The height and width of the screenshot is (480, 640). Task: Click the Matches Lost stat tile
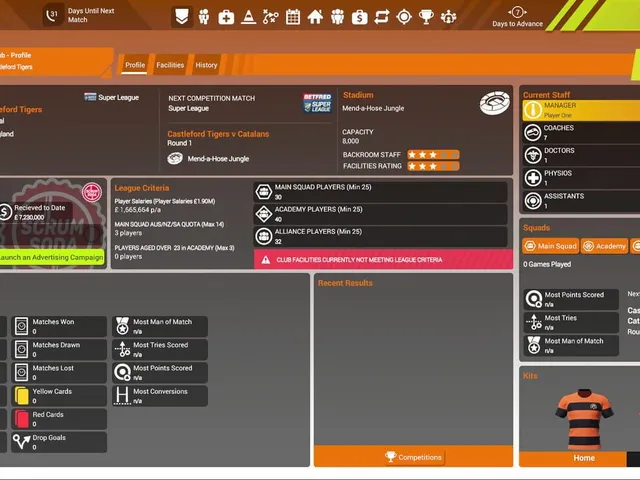59,373
